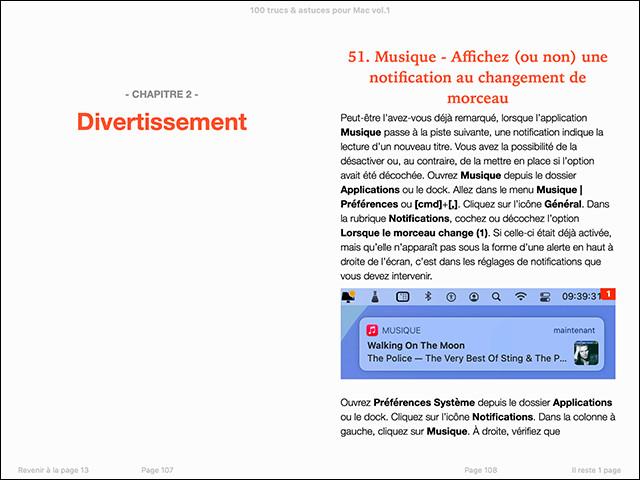The height and width of the screenshot is (480, 640).
Task: Click the Bluetooth icon in the menu bar image
Action: (x=425, y=297)
